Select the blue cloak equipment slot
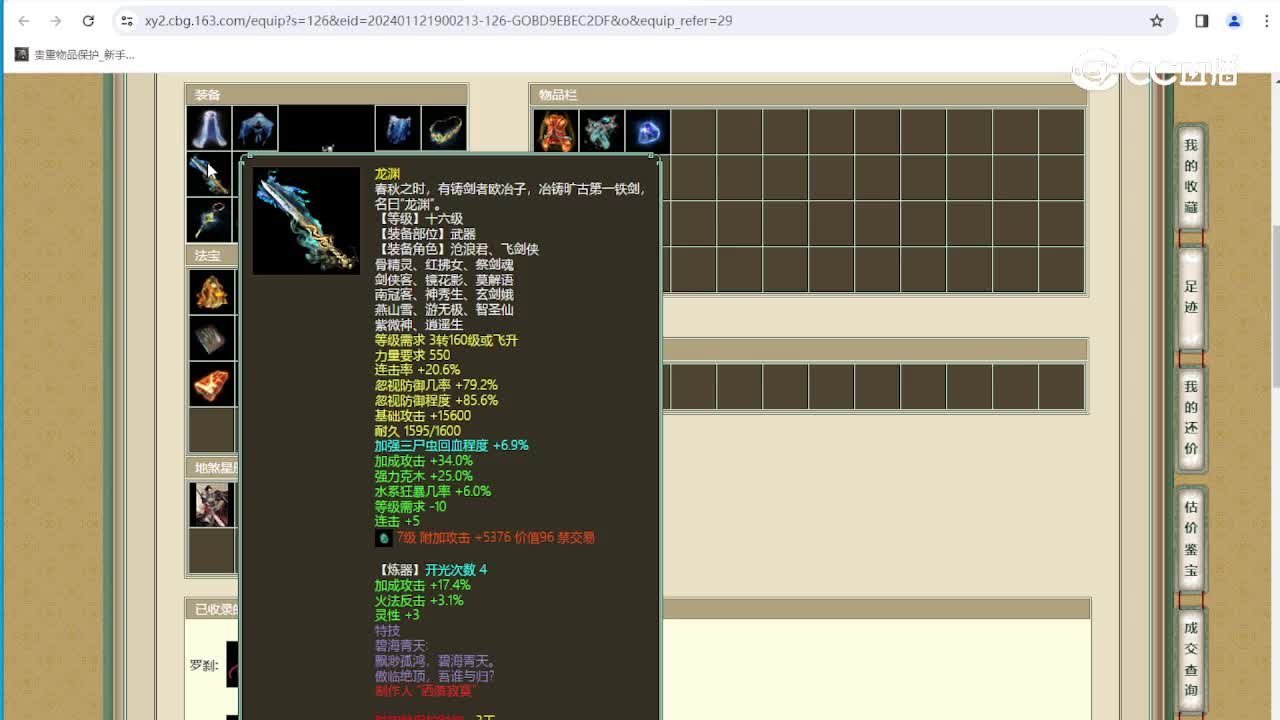 256,128
